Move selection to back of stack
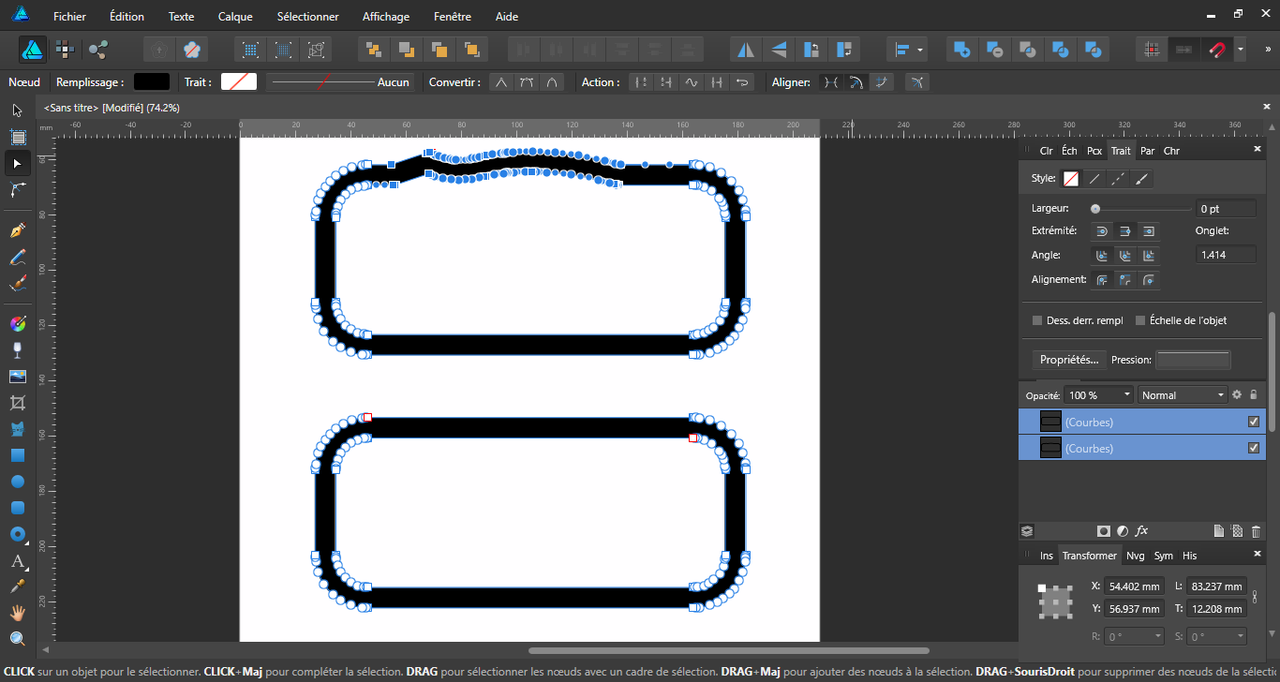 [x=373, y=49]
